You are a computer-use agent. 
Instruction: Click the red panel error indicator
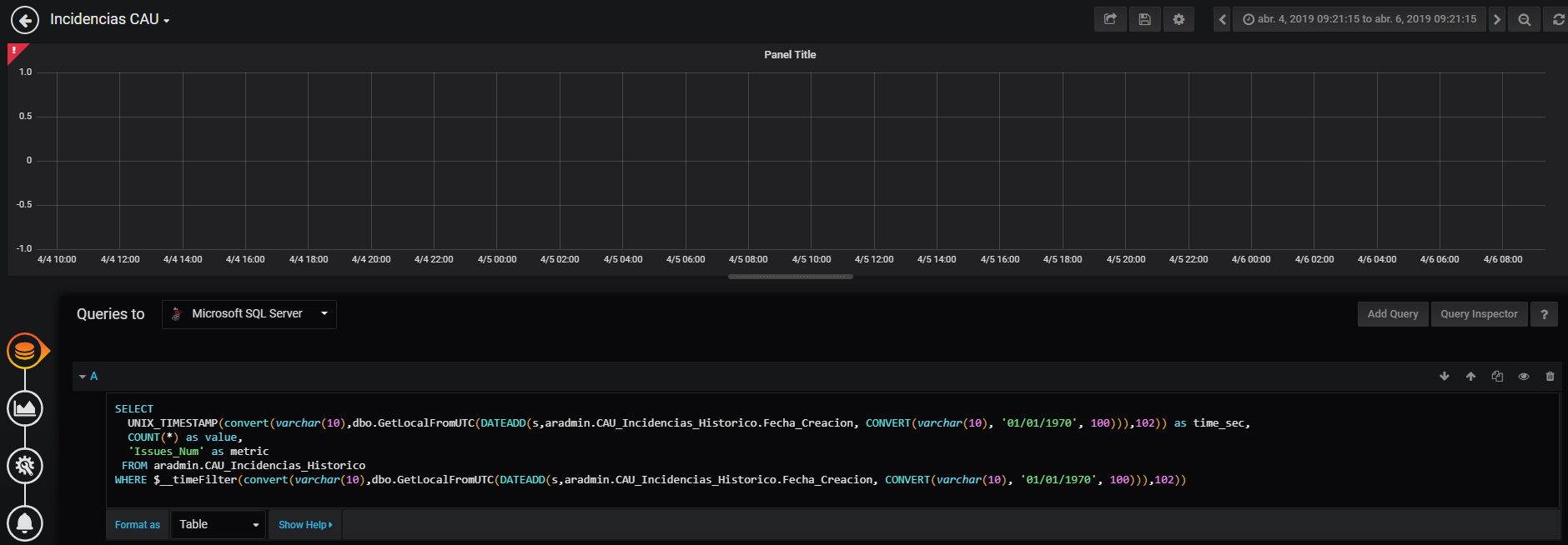(15, 52)
